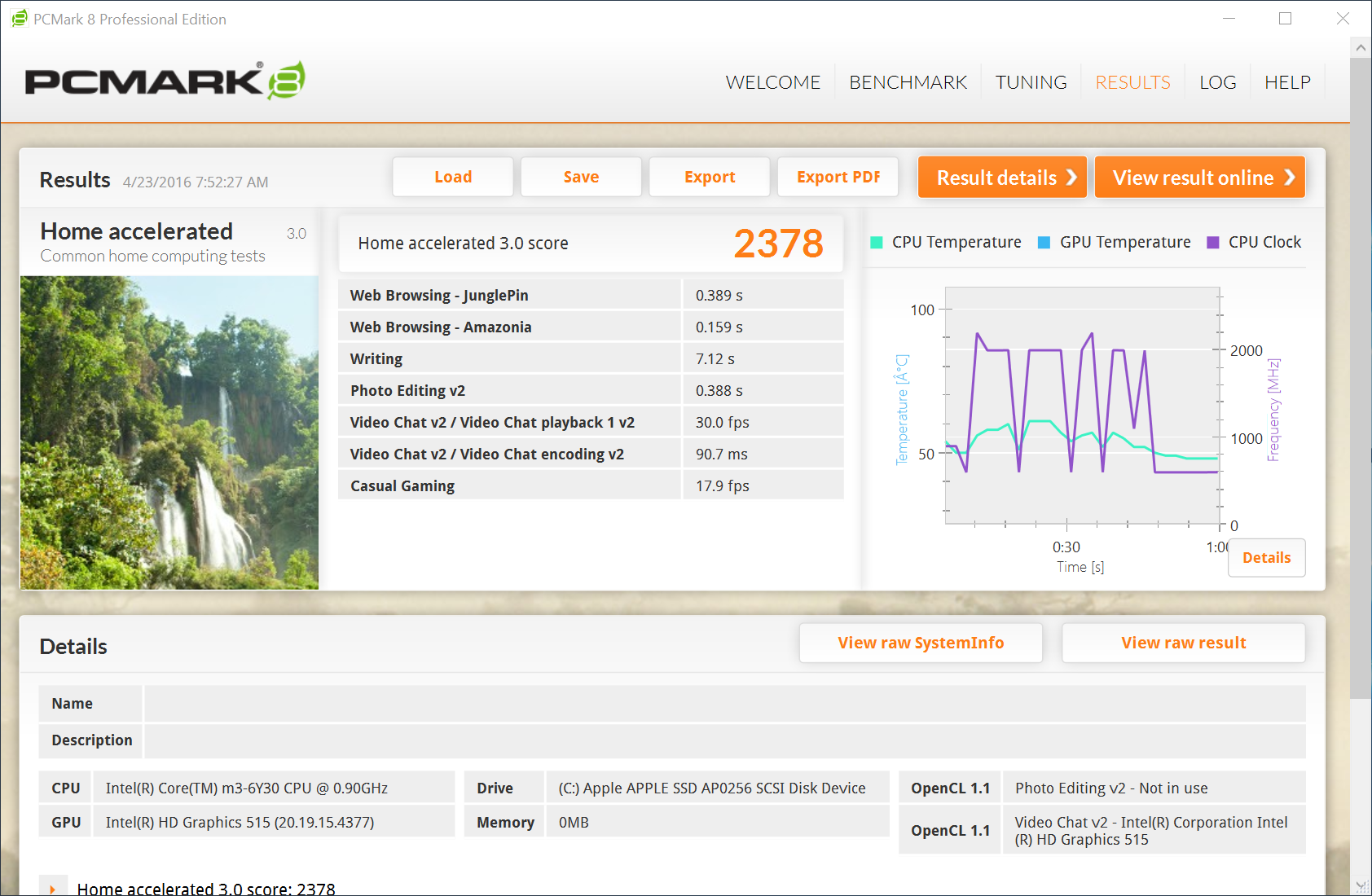This screenshot has width=1372, height=896.
Task: Click the Intel HD Graphics 515 GPU value
Action: point(240,822)
